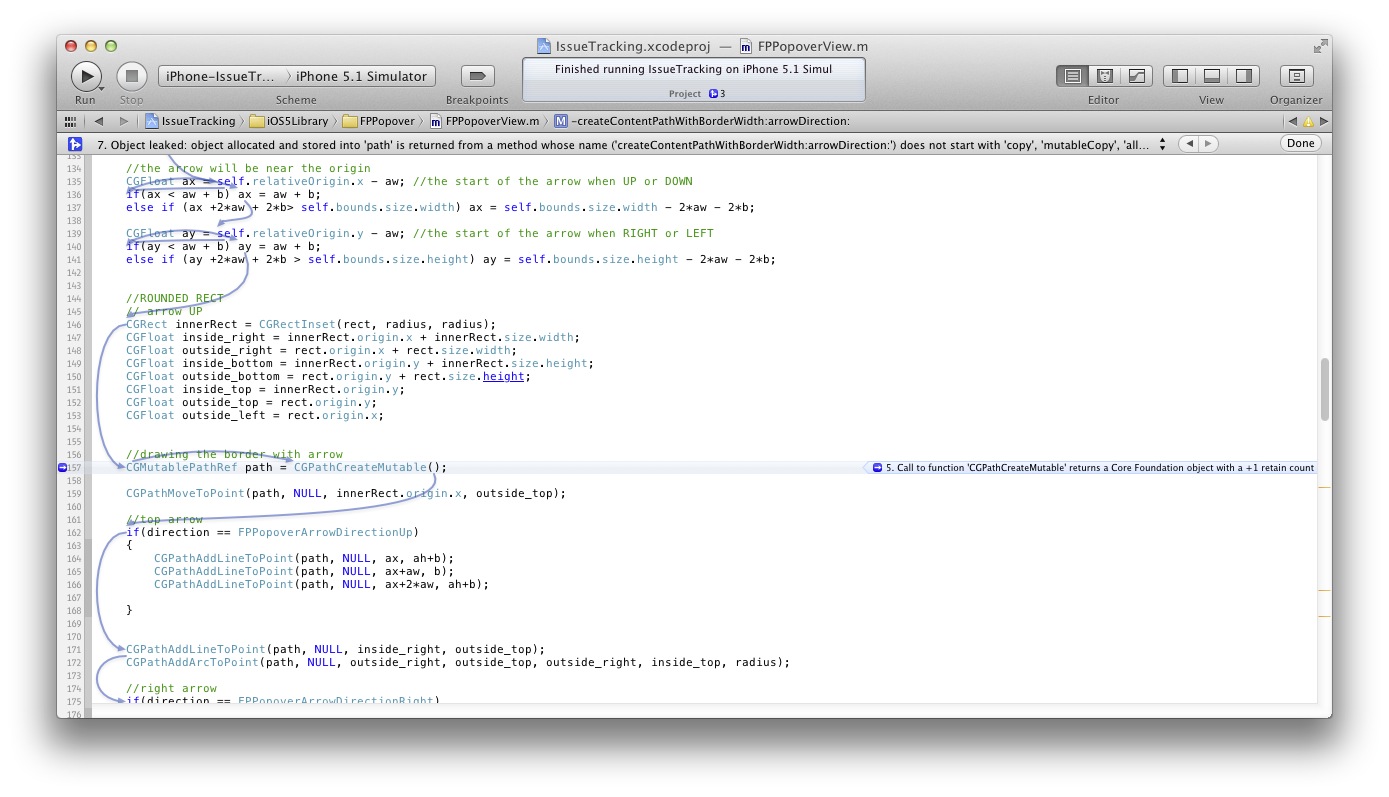The height and width of the screenshot is (797, 1389).
Task: Switch to the Assistant editor
Action: tap(1105, 76)
